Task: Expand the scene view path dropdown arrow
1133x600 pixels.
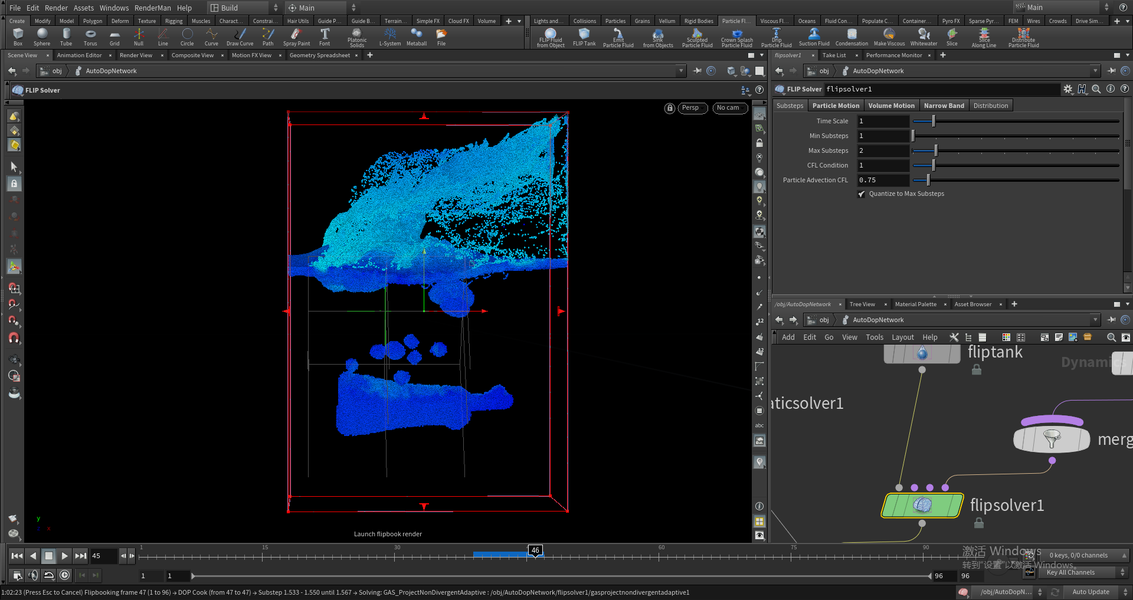Action: 681,71
